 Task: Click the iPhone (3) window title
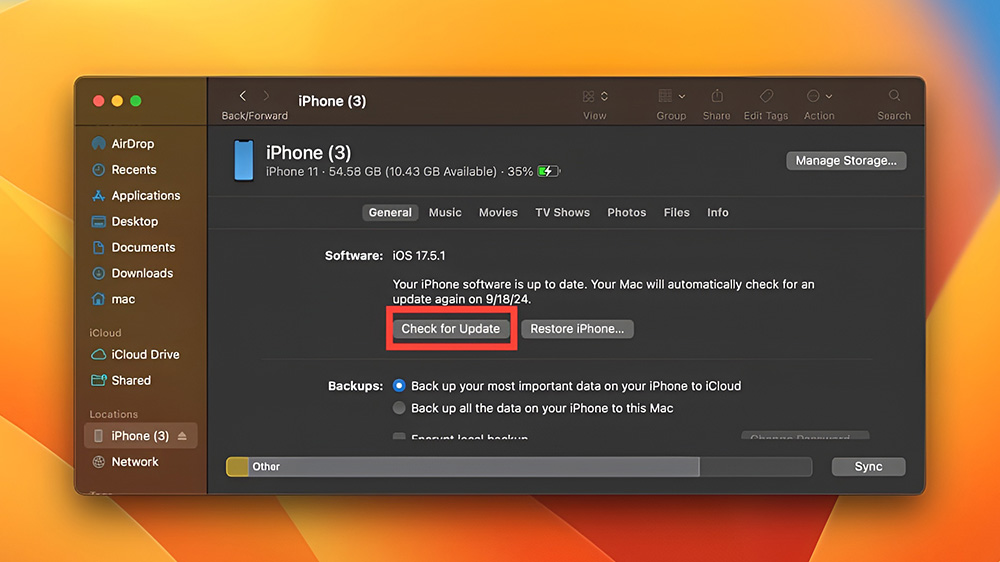click(332, 101)
